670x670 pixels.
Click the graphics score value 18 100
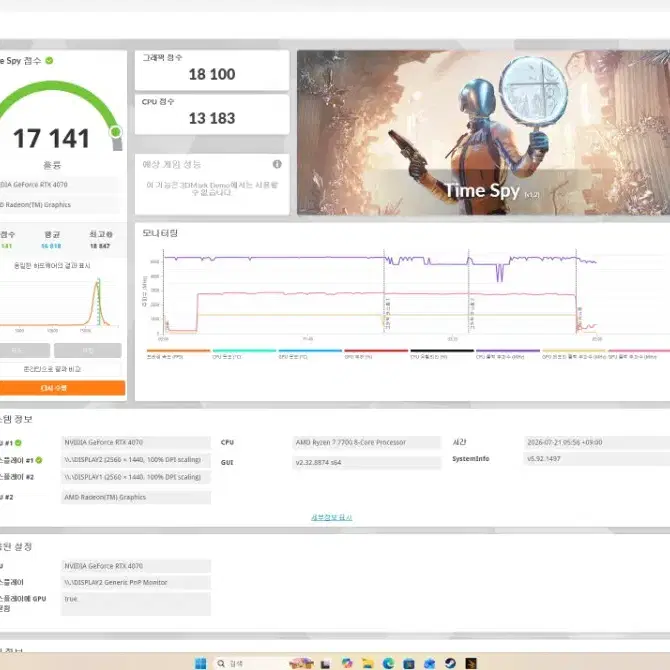[x=212, y=74]
